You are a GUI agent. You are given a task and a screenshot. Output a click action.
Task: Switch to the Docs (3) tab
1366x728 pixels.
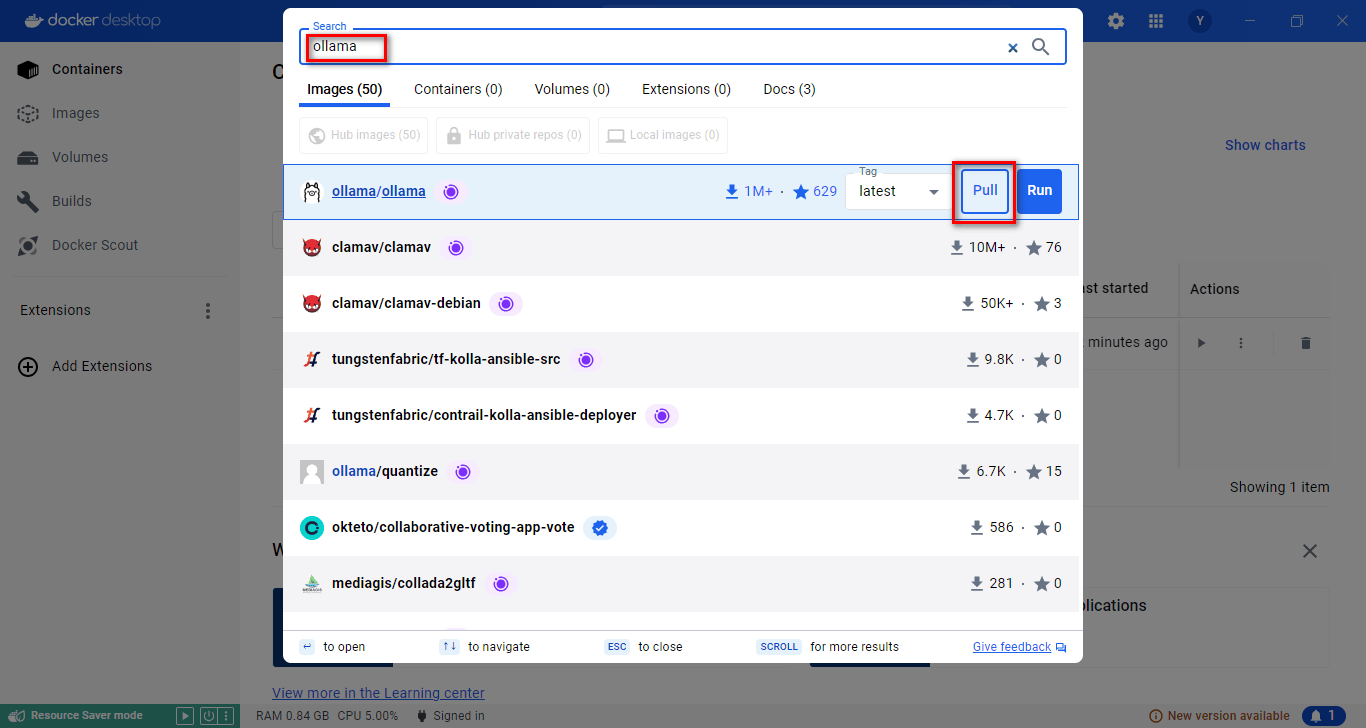(x=789, y=89)
